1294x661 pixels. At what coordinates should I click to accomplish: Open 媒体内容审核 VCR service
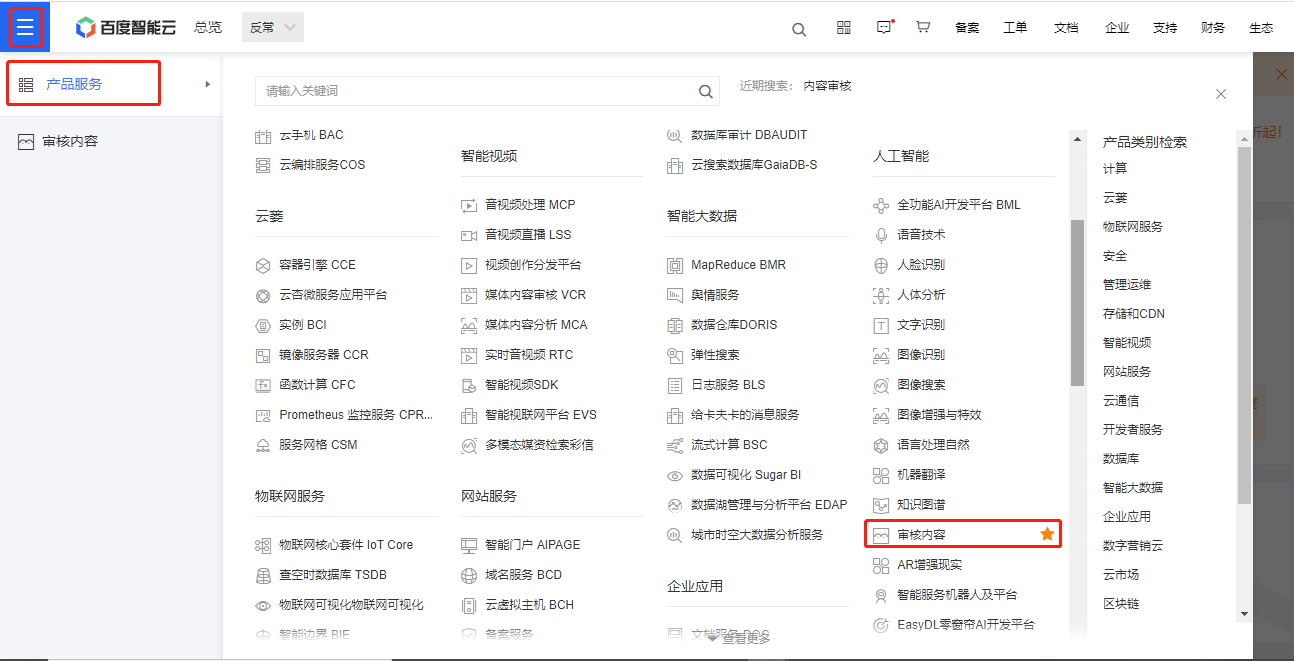click(536, 295)
